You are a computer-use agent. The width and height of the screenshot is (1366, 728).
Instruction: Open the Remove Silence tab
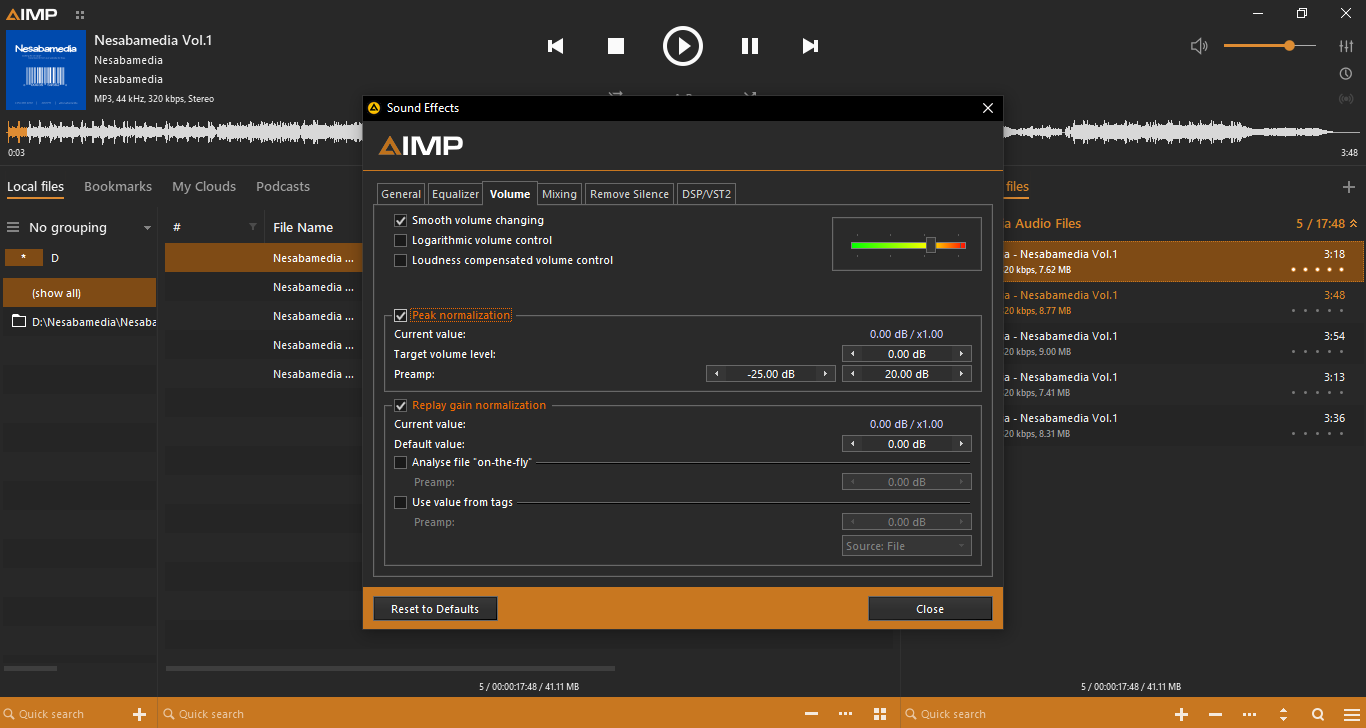[629, 194]
